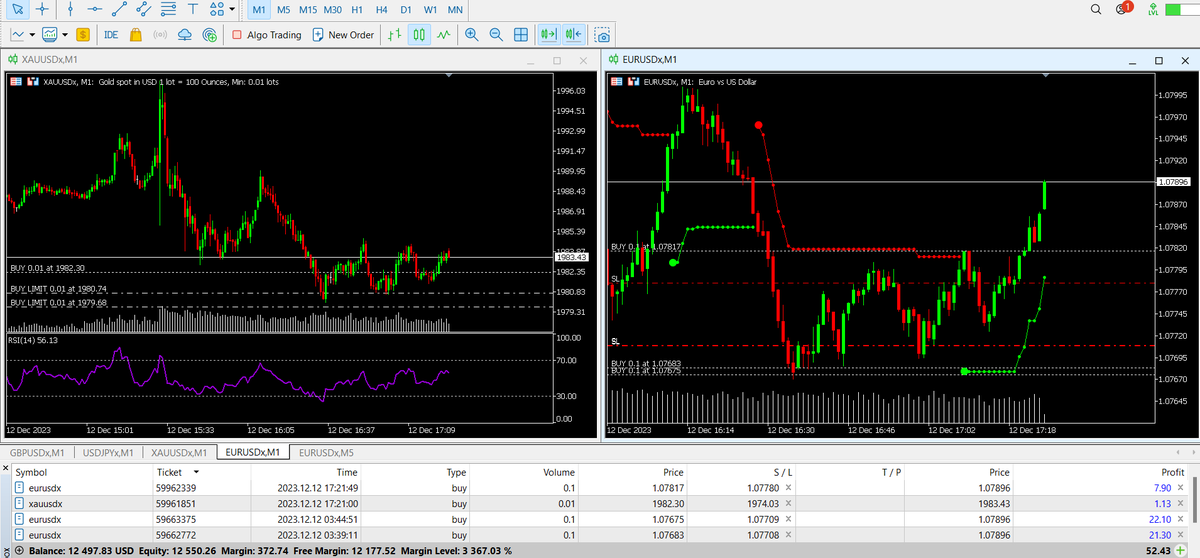Open search with magnifier icon
Screen dimensions: 1200x558
click(1097, 9)
